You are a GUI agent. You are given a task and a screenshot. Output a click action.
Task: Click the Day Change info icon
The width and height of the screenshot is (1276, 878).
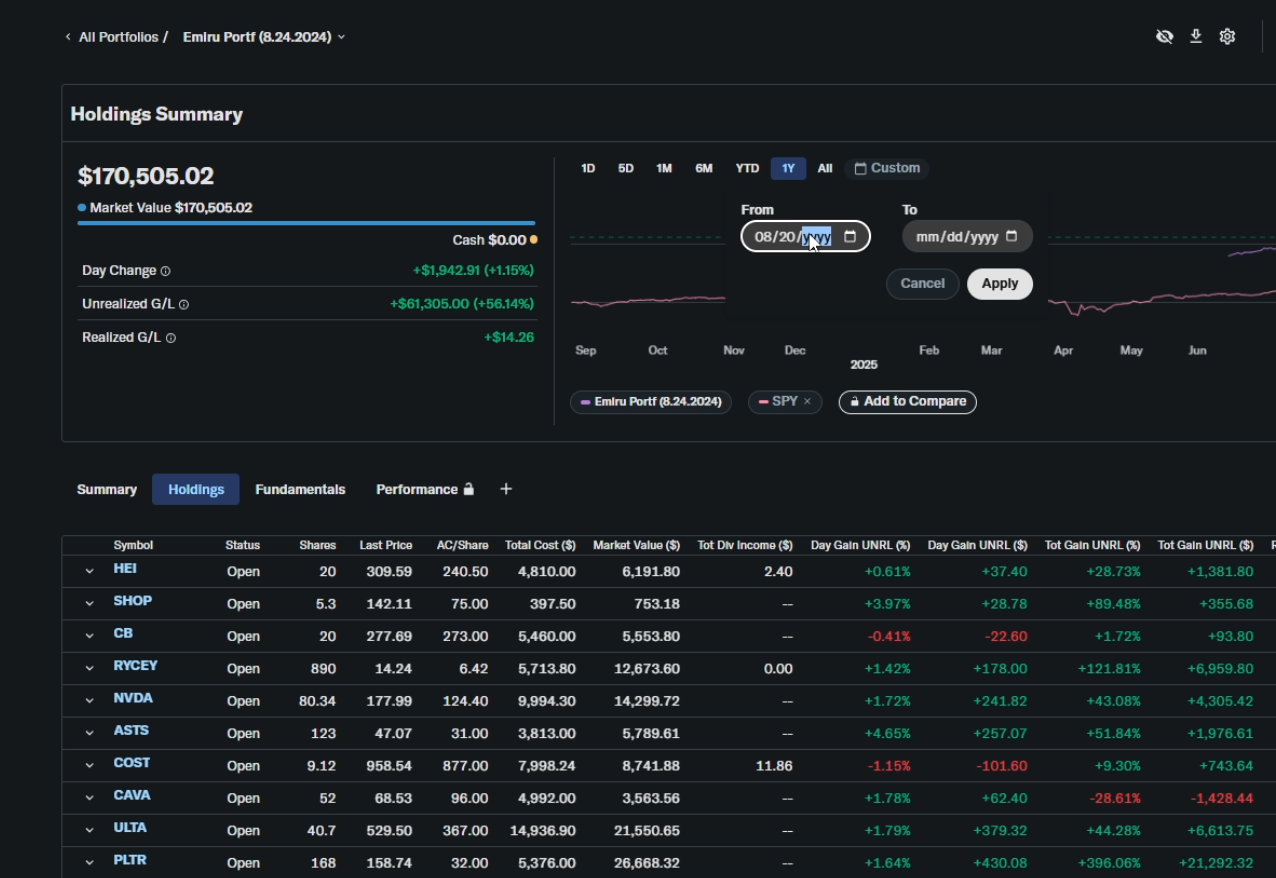166,271
